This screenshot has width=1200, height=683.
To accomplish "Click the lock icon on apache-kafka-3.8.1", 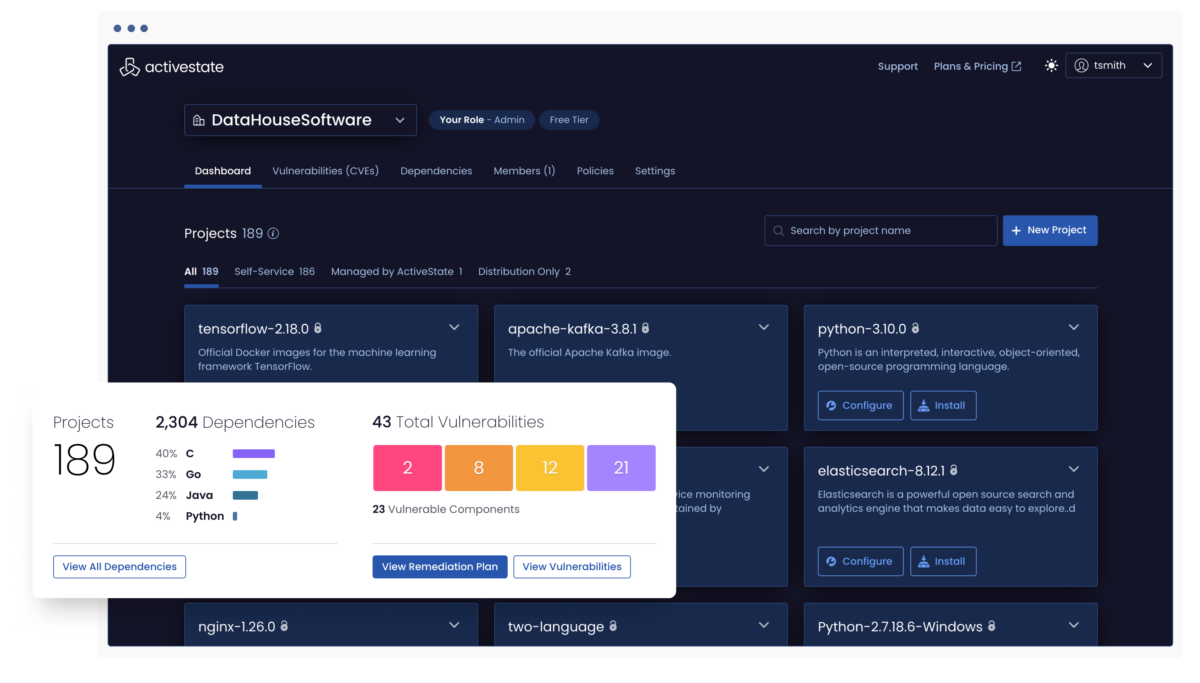I will click(646, 327).
